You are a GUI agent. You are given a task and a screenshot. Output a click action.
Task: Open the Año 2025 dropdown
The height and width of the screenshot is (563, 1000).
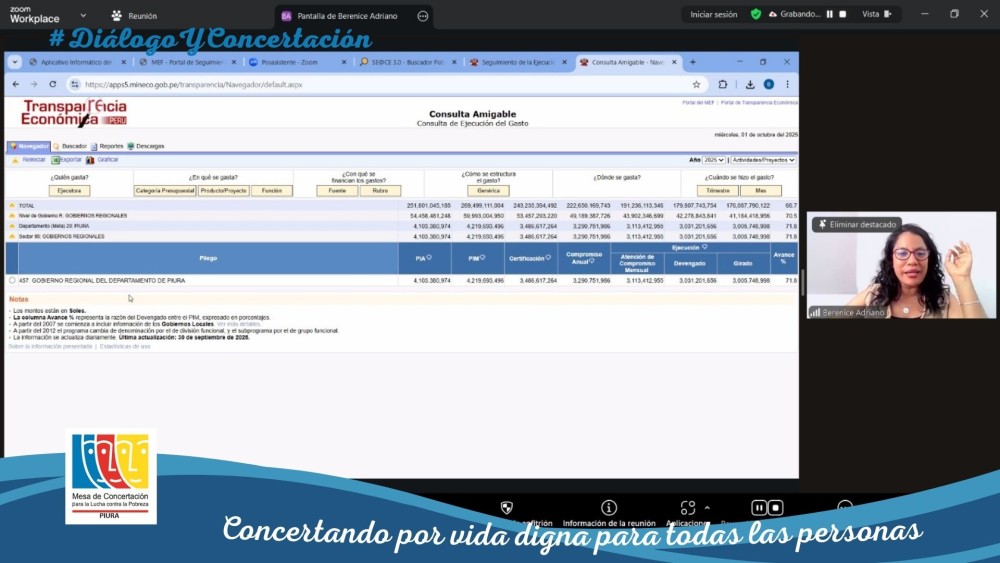pos(714,160)
